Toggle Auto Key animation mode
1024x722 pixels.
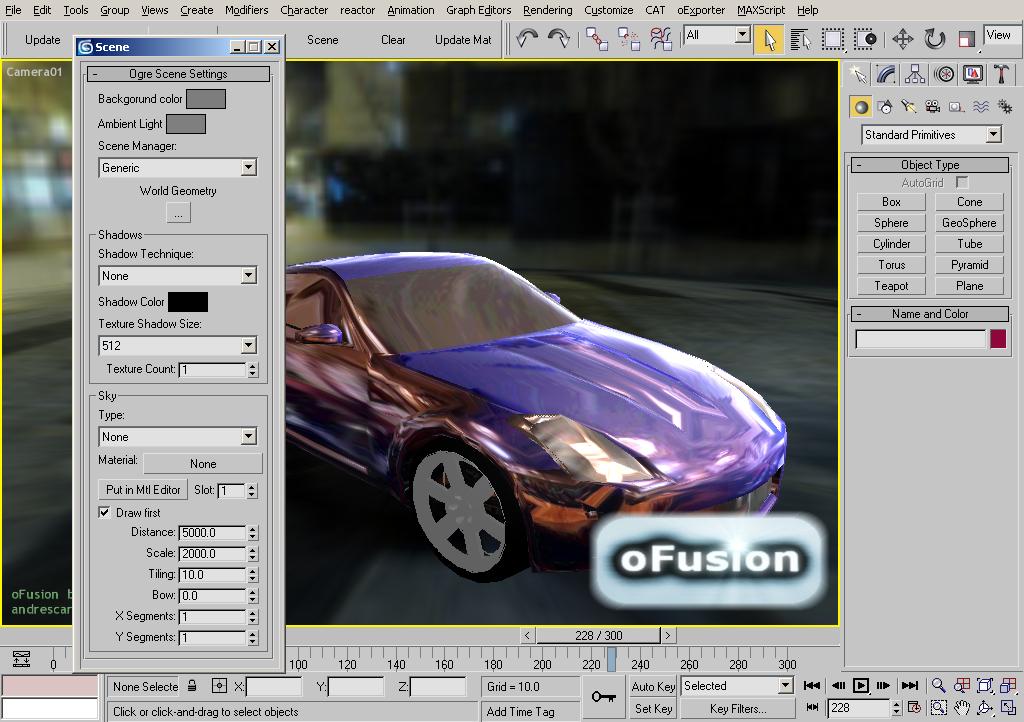653,686
